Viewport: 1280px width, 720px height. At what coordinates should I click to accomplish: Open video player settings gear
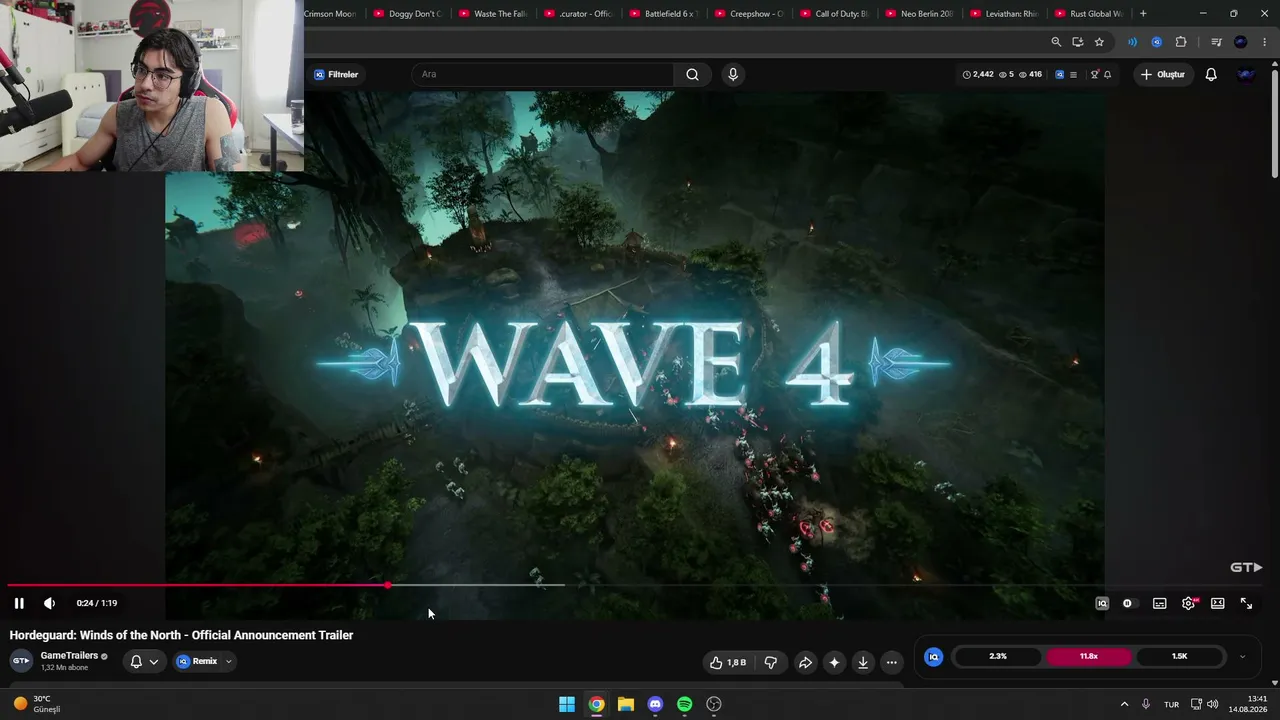1189,603
